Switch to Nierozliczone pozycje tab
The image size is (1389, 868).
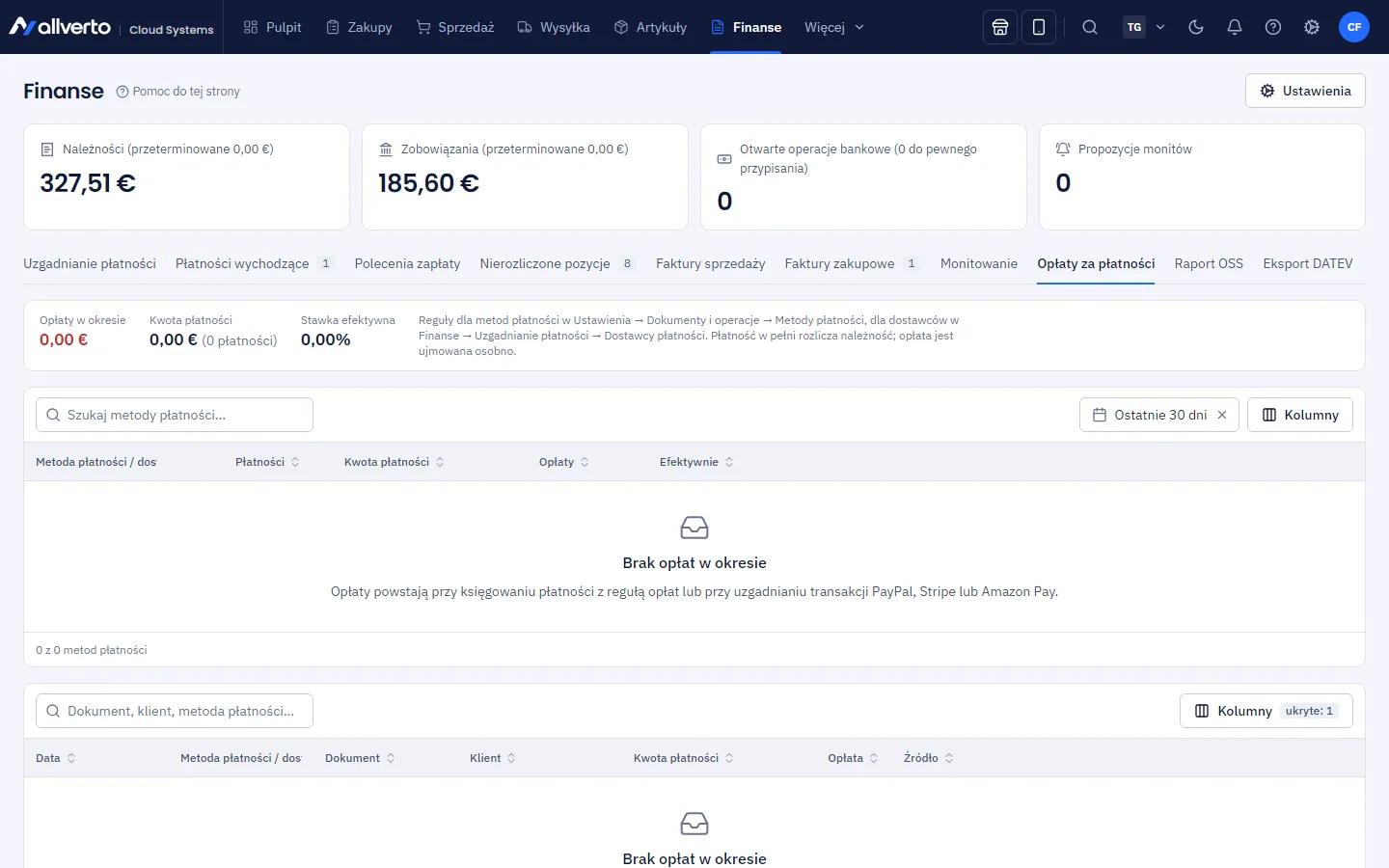tap(558, 263)
